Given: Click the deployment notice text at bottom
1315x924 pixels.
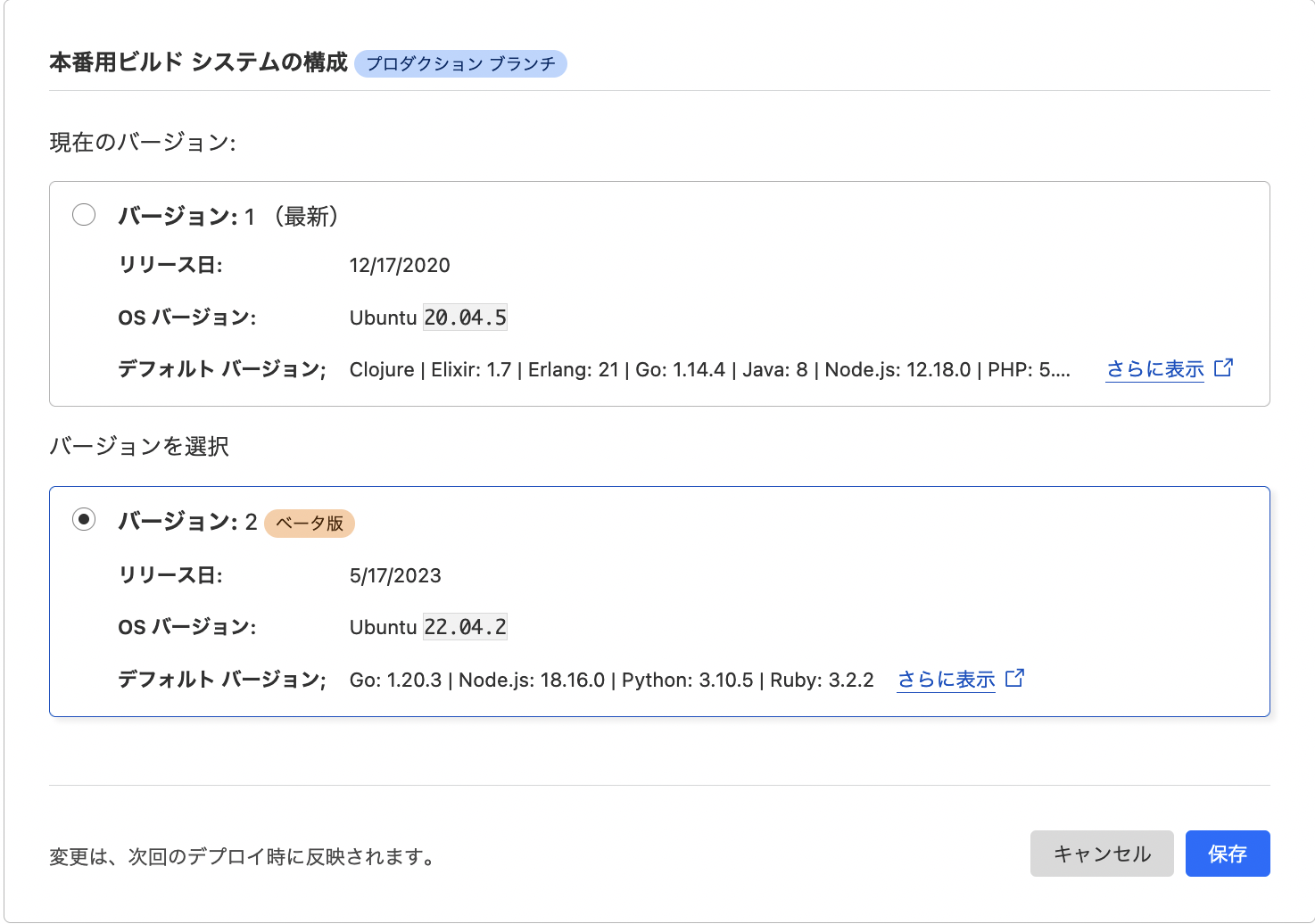Looking at the screenshot, I should (243, 857).
